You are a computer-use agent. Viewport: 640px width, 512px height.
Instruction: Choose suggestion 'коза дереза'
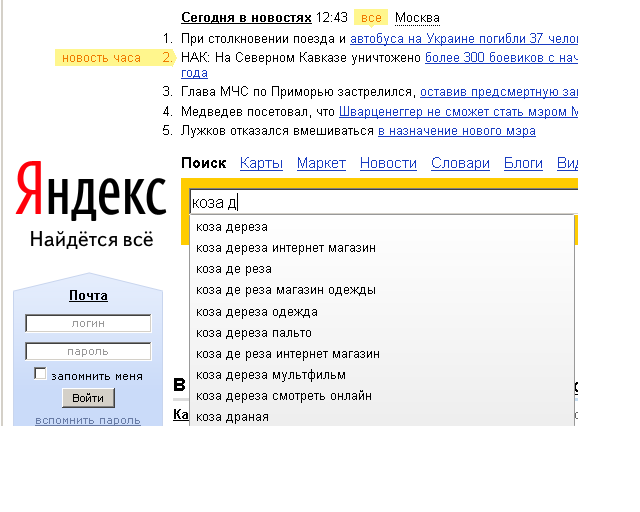(382, 227)
